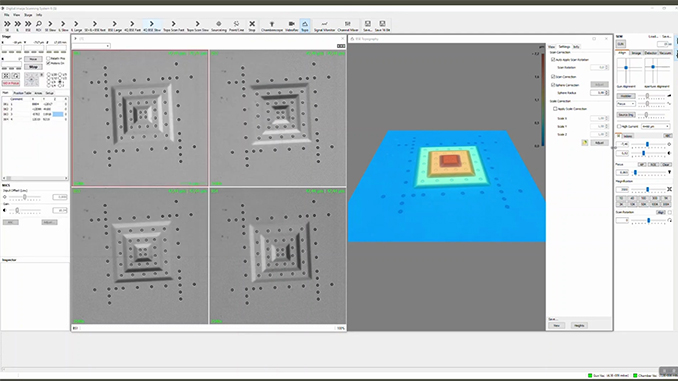Screen dimensions: 678x381
Task: Click the Save image toolbar icon
Action: (x=368, y=26)
